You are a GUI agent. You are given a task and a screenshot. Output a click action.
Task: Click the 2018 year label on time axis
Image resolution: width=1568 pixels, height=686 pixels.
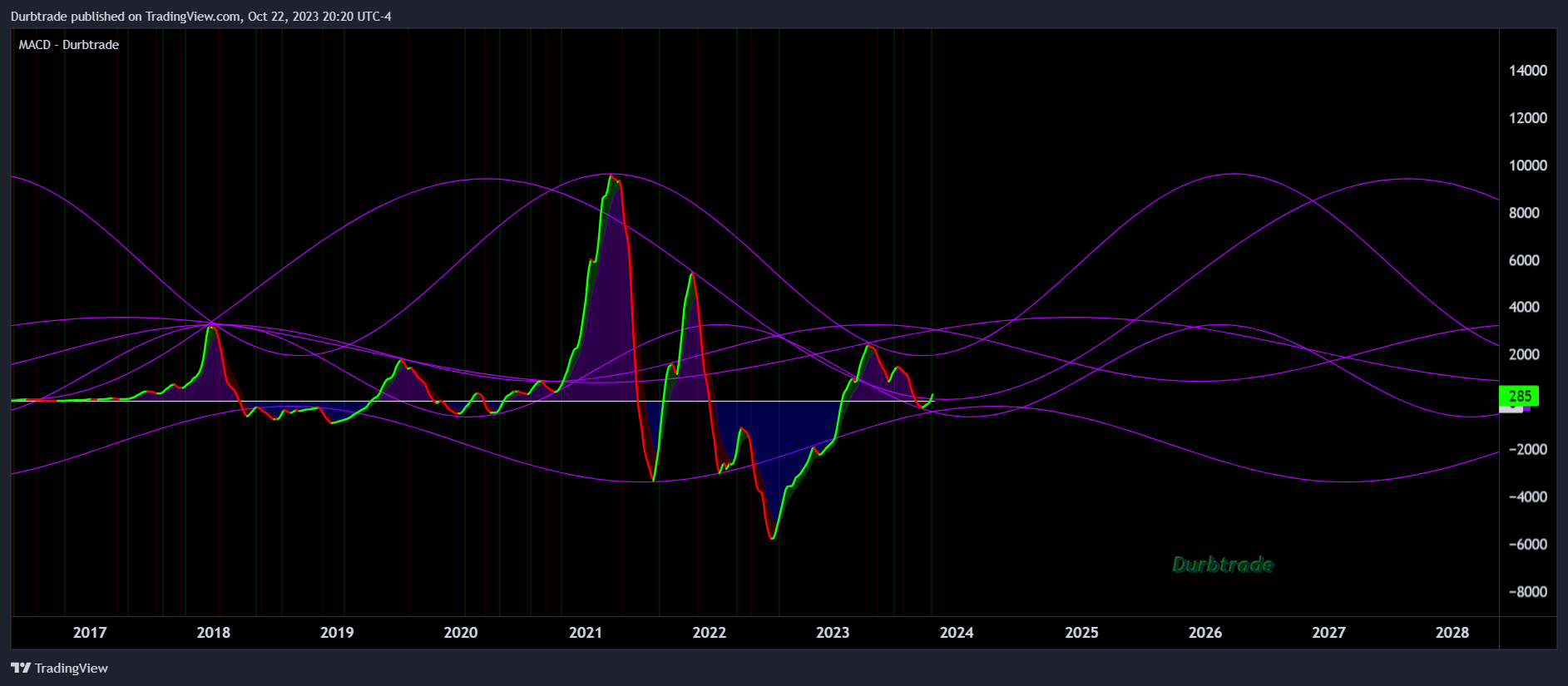pyautogui.click(x=214, y=633)
